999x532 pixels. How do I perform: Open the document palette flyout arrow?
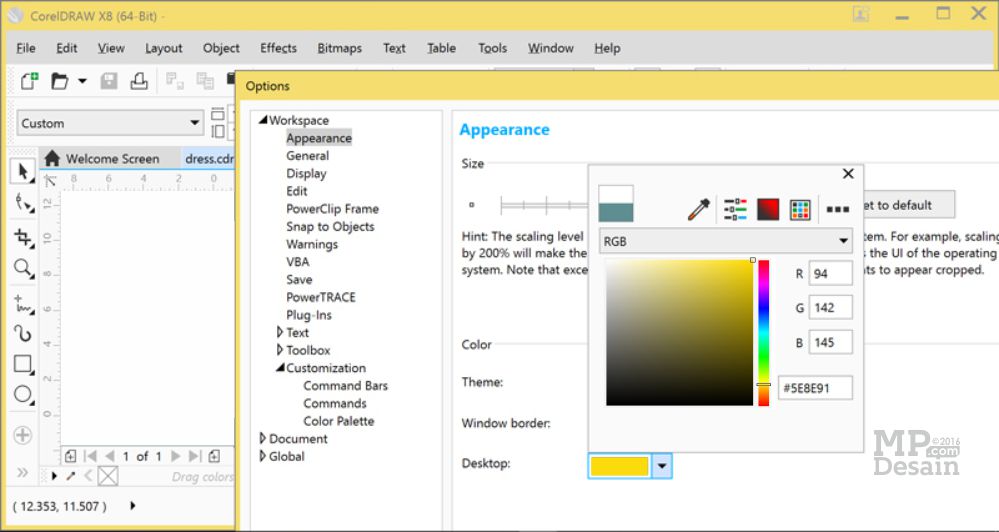(x=54, y=476)
